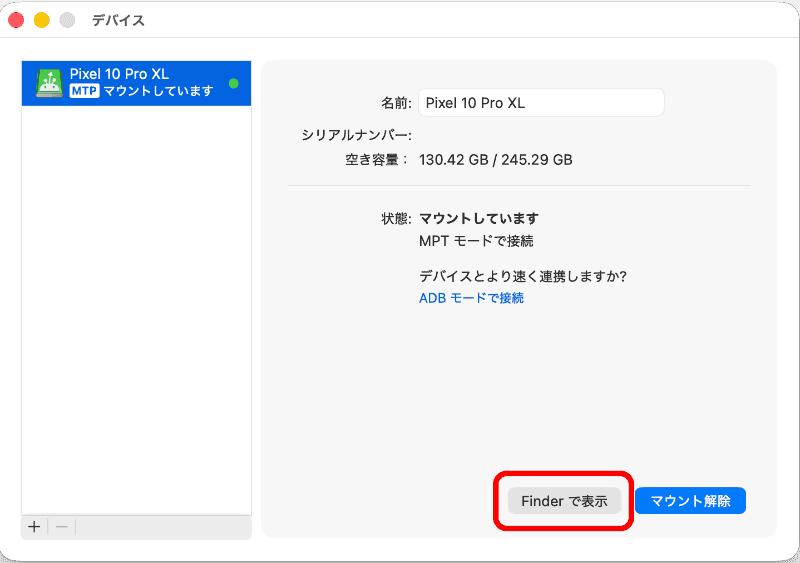
Task: Click the シリアルナンバー label
Action: point(356,135)
